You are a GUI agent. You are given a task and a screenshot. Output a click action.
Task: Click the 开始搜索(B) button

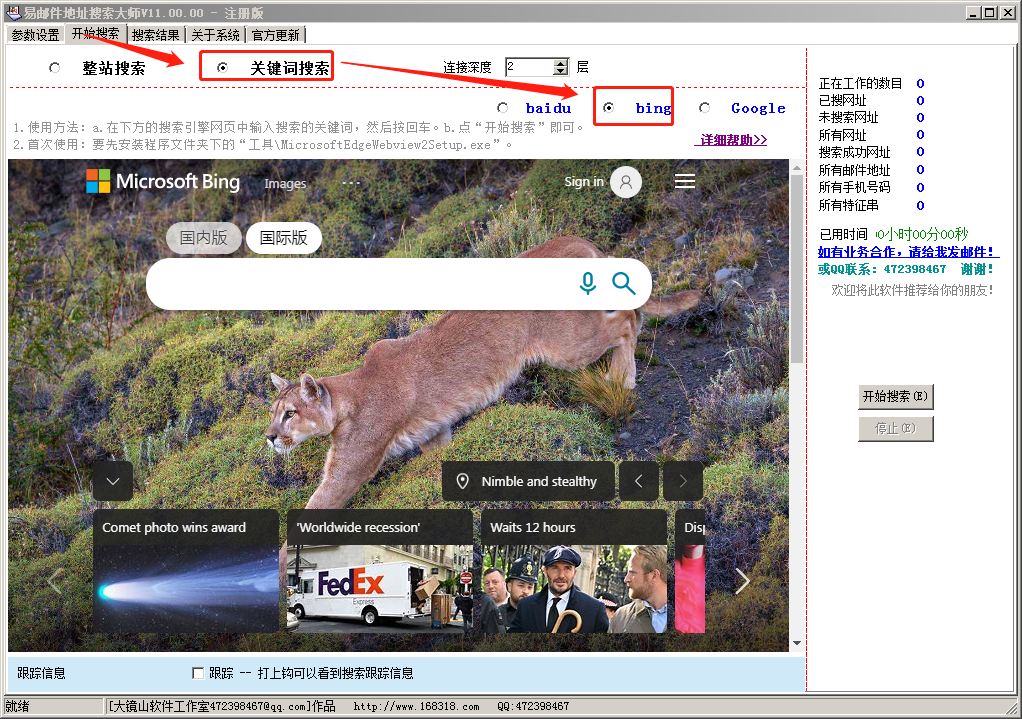tap(896, 396)
